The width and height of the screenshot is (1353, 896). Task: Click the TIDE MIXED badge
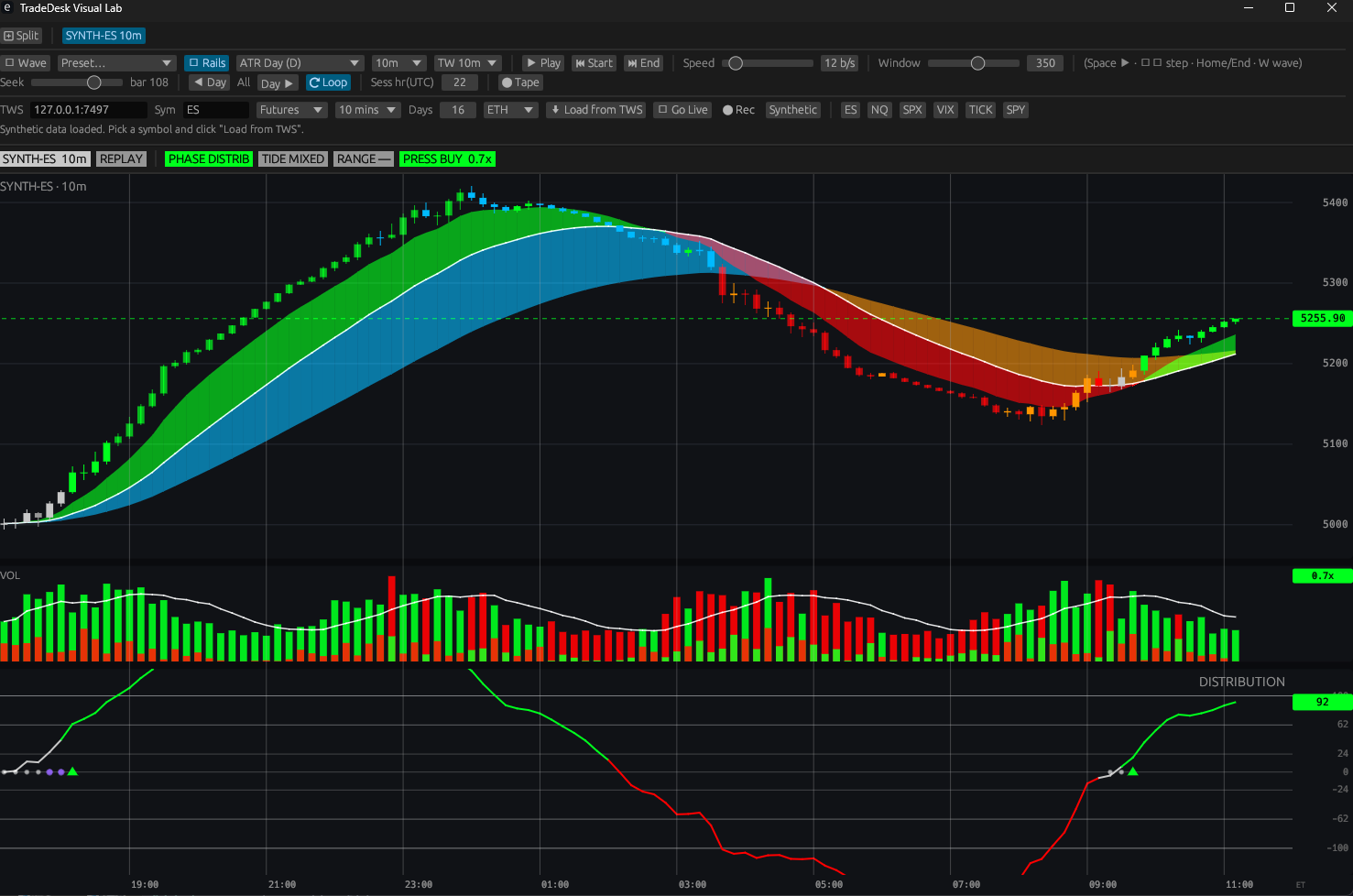[x=292, y=159]
